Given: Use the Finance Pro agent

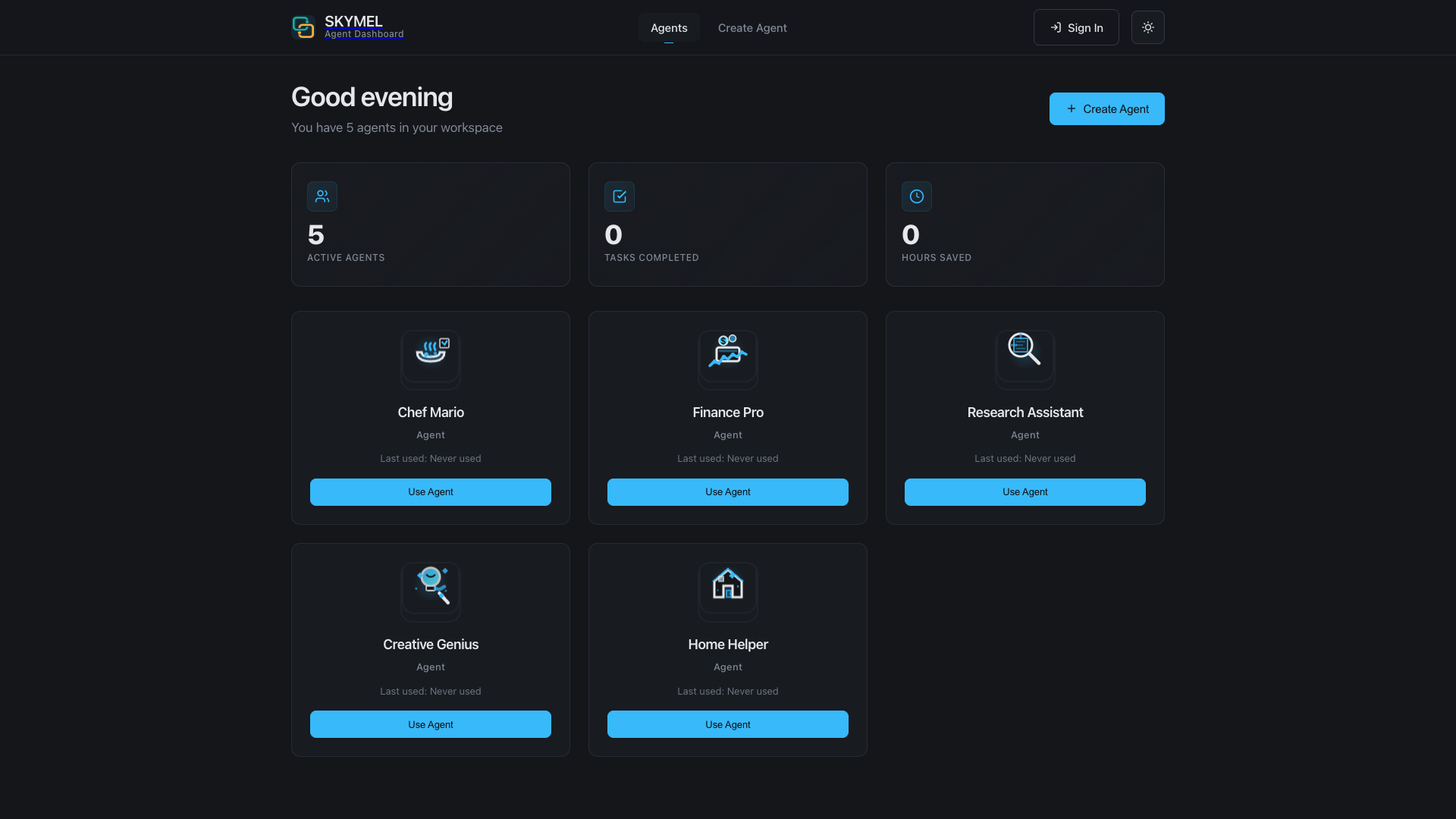Looking at the screenshot, I should 728,492.
